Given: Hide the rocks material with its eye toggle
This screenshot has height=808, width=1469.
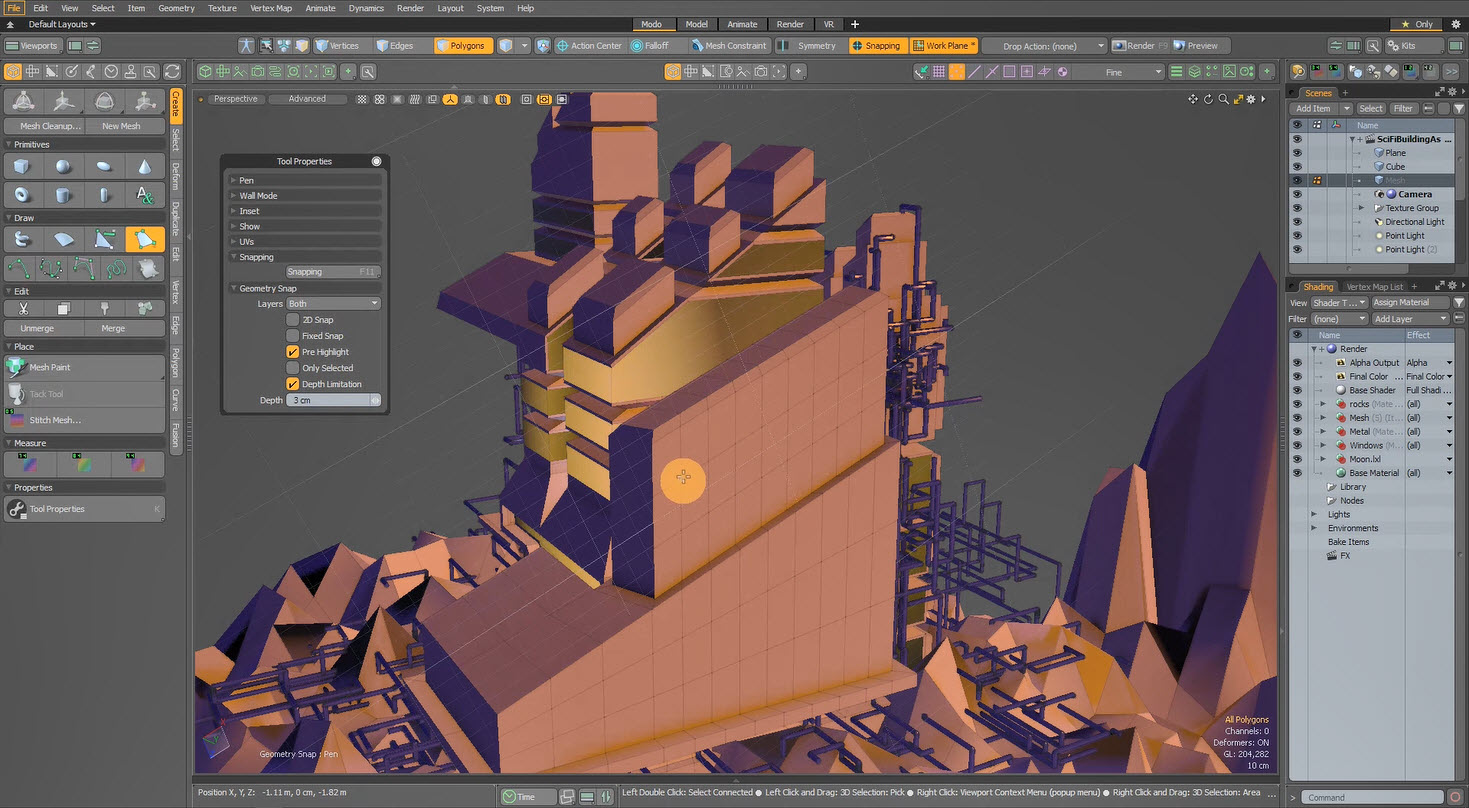Looking at the screenshot, I should (x=1298, y=404).
